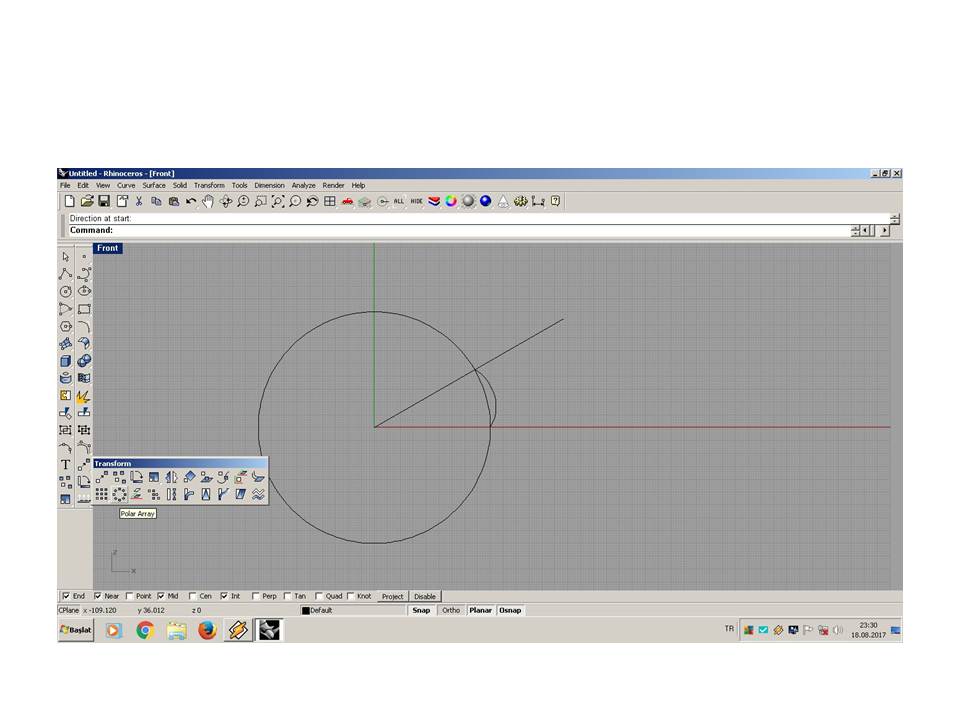Image resolution: width=960 pixels, height=720 pixels.
Task: Click the Zoom Window icon
Action: 260,201
